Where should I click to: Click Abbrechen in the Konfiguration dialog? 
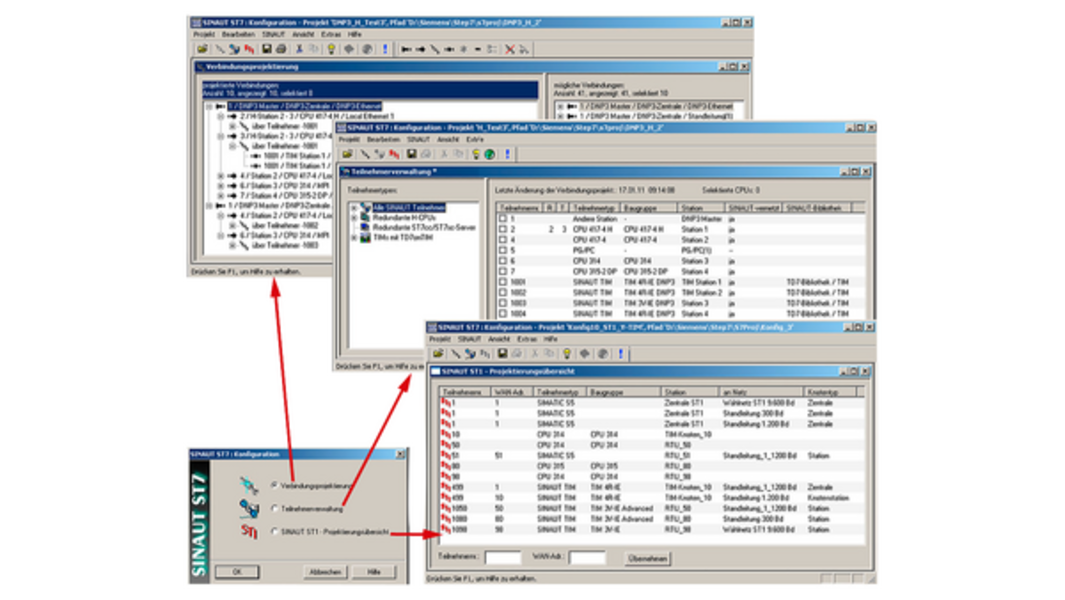click(325, 571)
